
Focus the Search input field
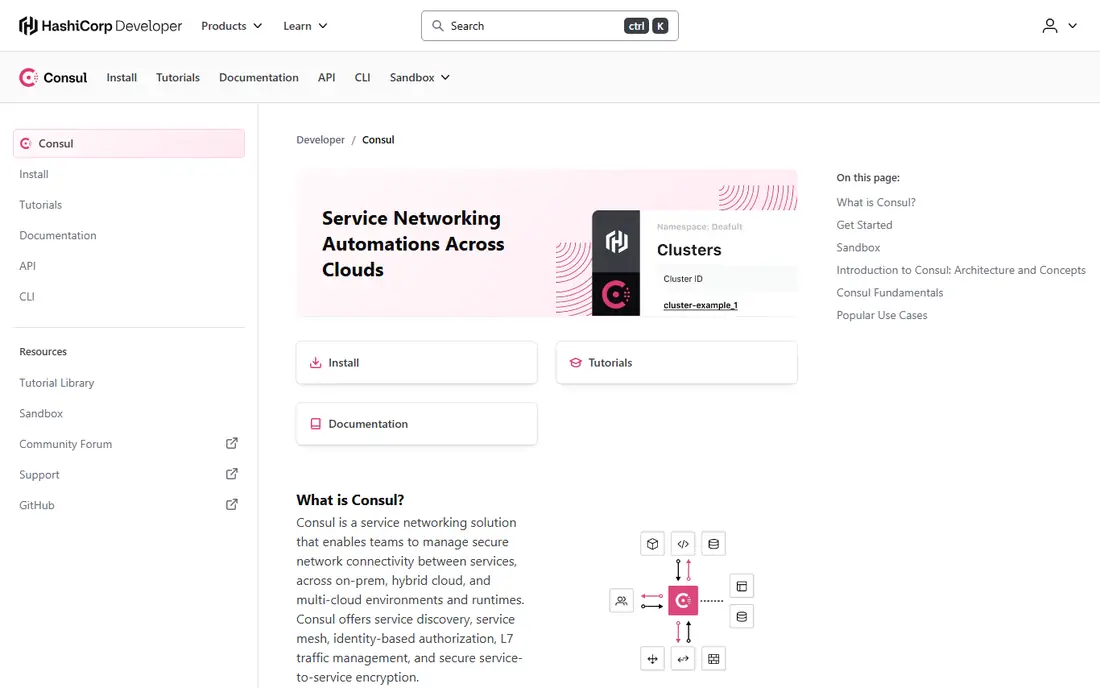click(x=549, y=26)
